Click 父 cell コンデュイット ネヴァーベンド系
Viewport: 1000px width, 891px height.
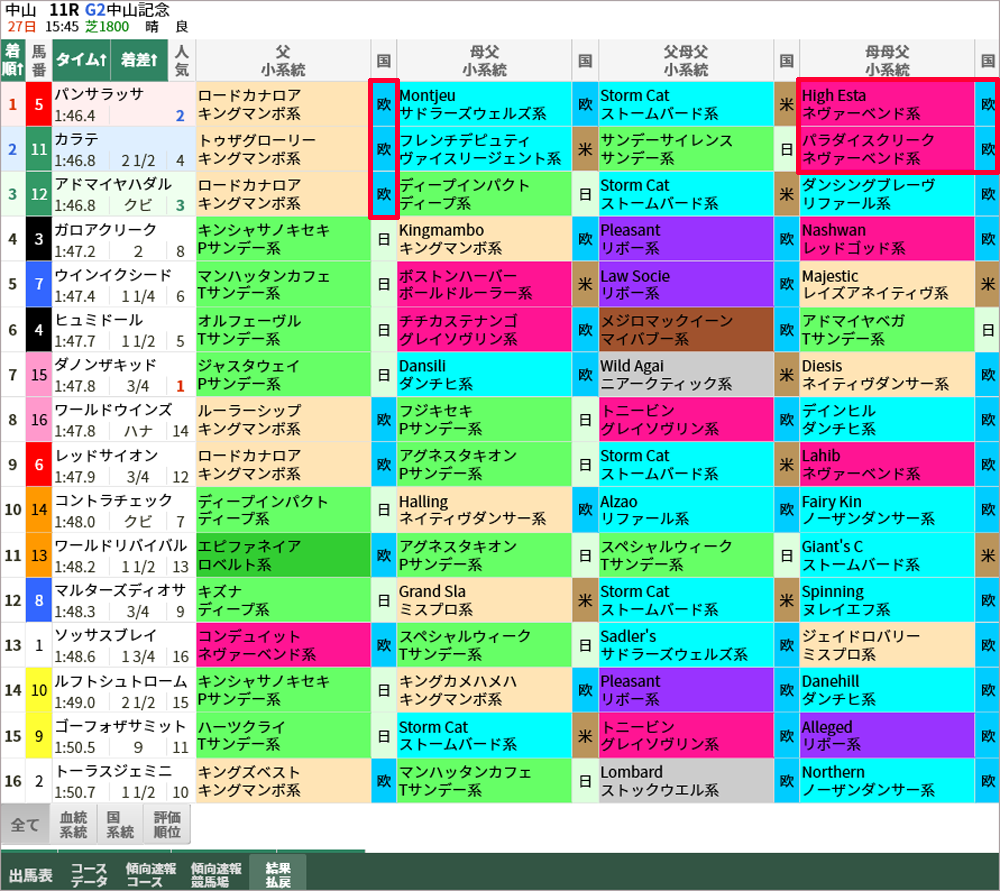[283, 645]
